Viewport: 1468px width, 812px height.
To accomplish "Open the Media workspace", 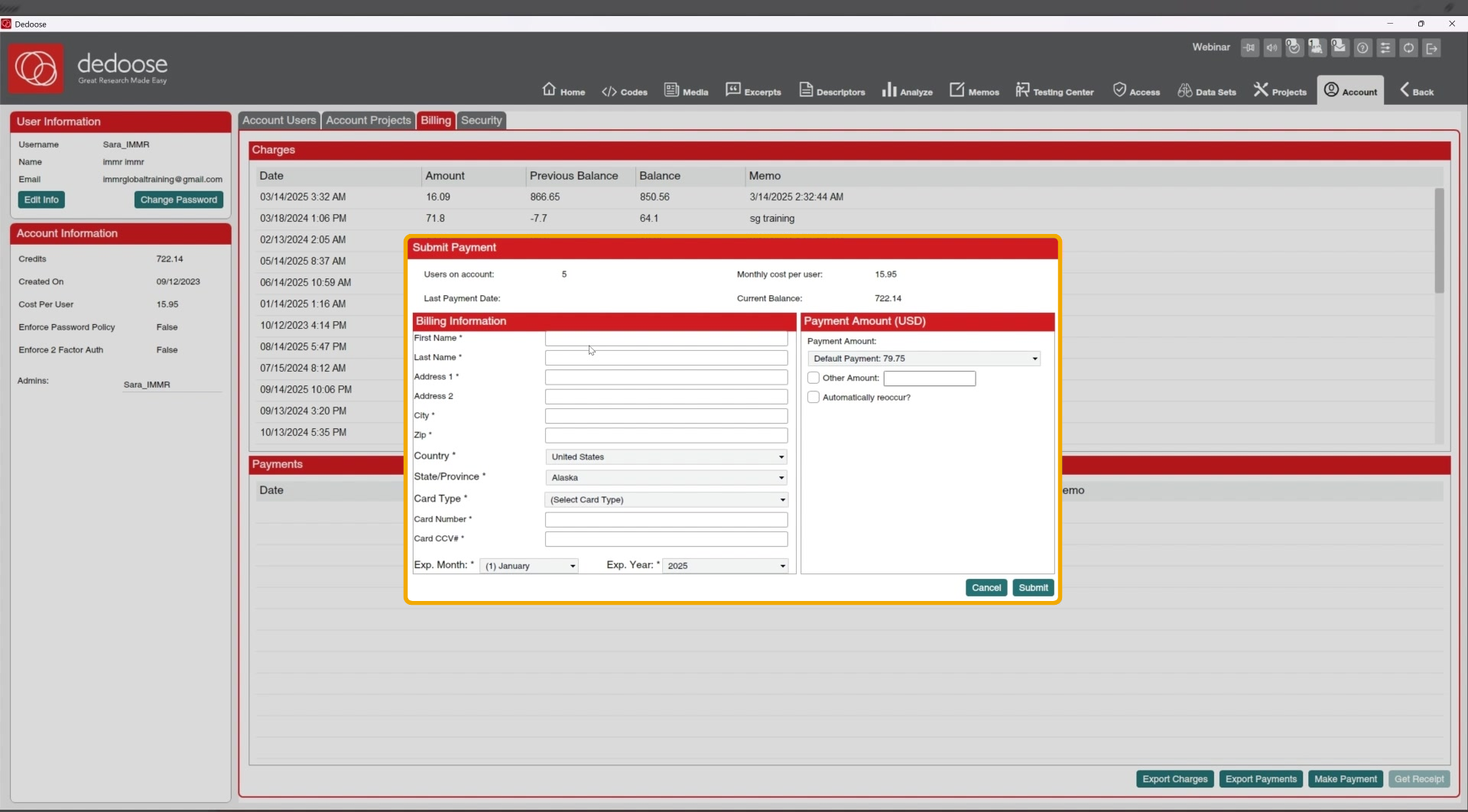I will (686, 90).
